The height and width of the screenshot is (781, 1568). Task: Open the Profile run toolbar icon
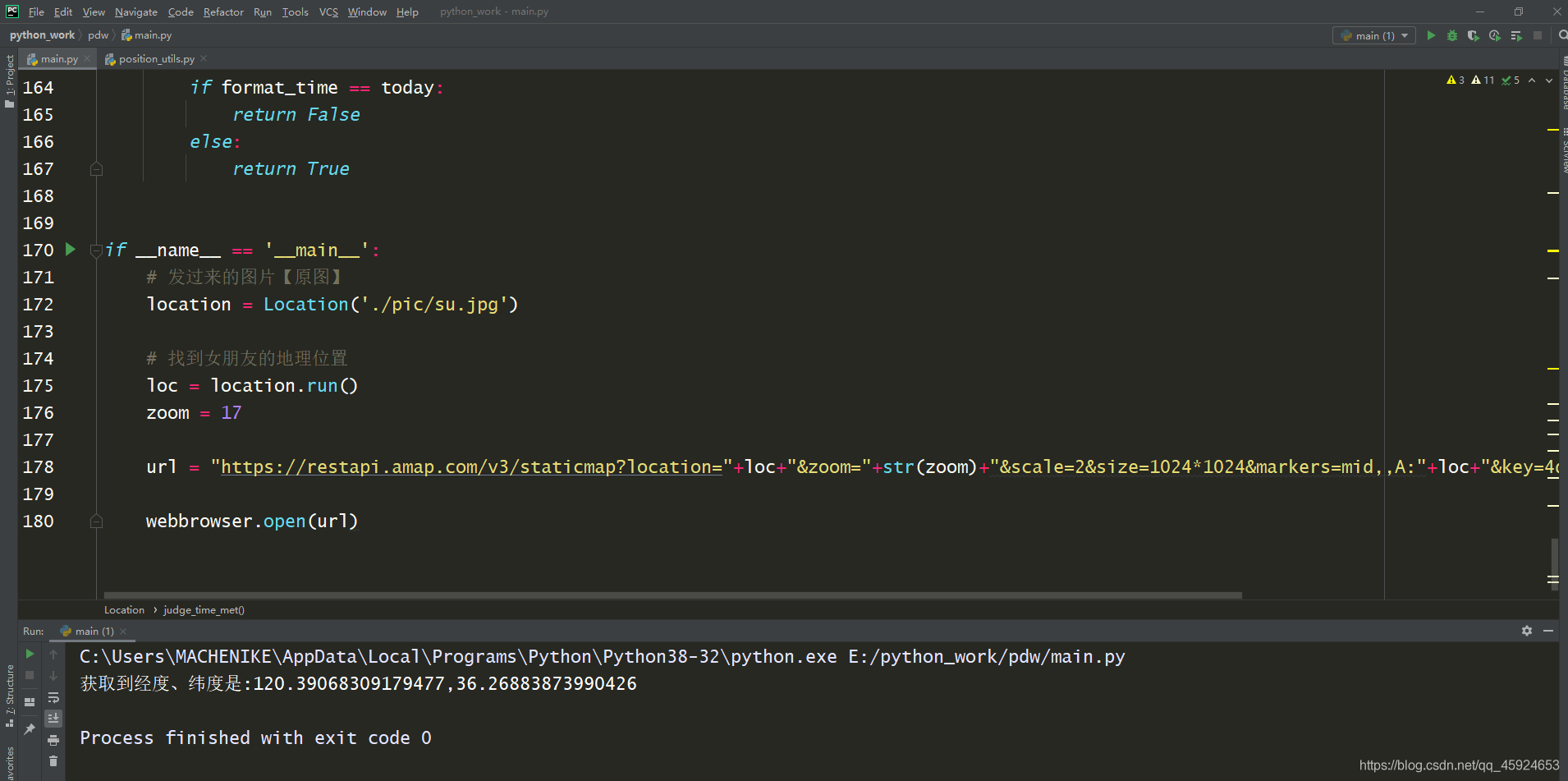point(1495,35)
